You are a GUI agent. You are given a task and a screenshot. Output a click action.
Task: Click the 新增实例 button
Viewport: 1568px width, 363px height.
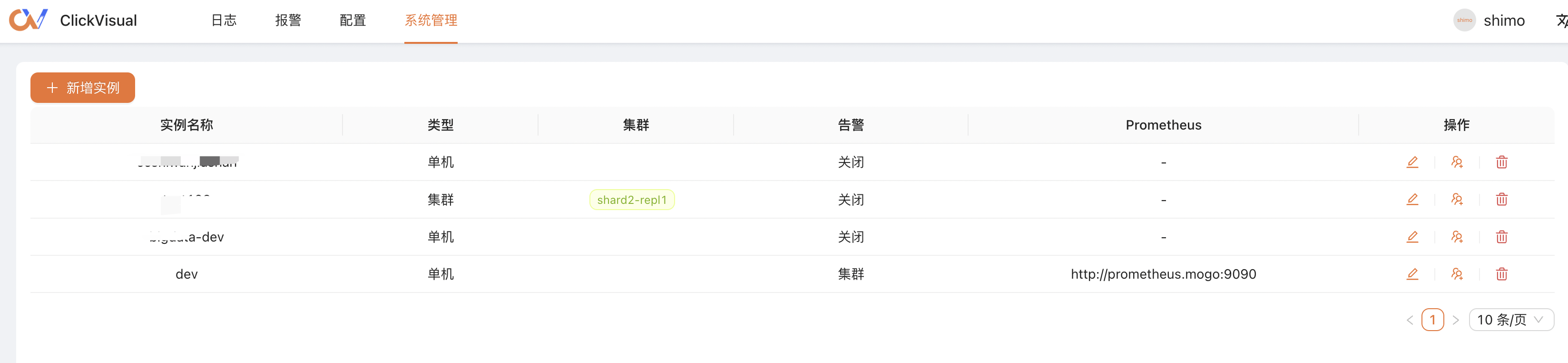[83, 88]
